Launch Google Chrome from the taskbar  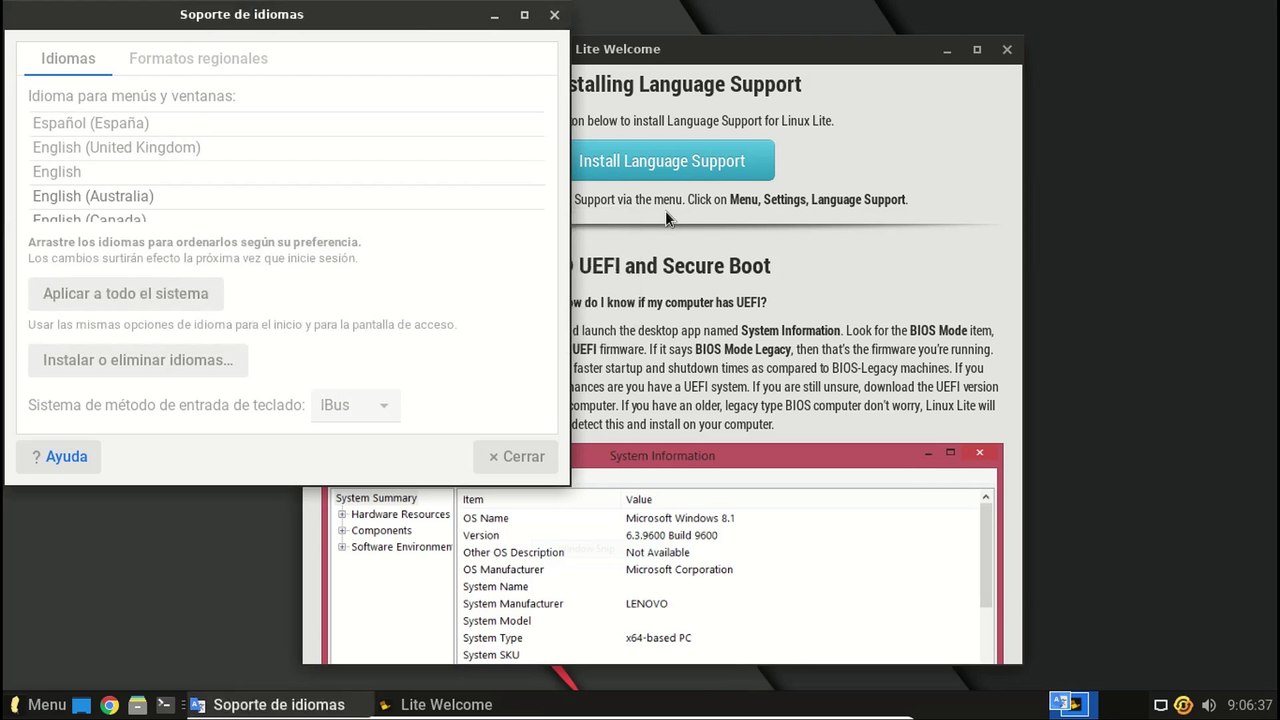110,705
